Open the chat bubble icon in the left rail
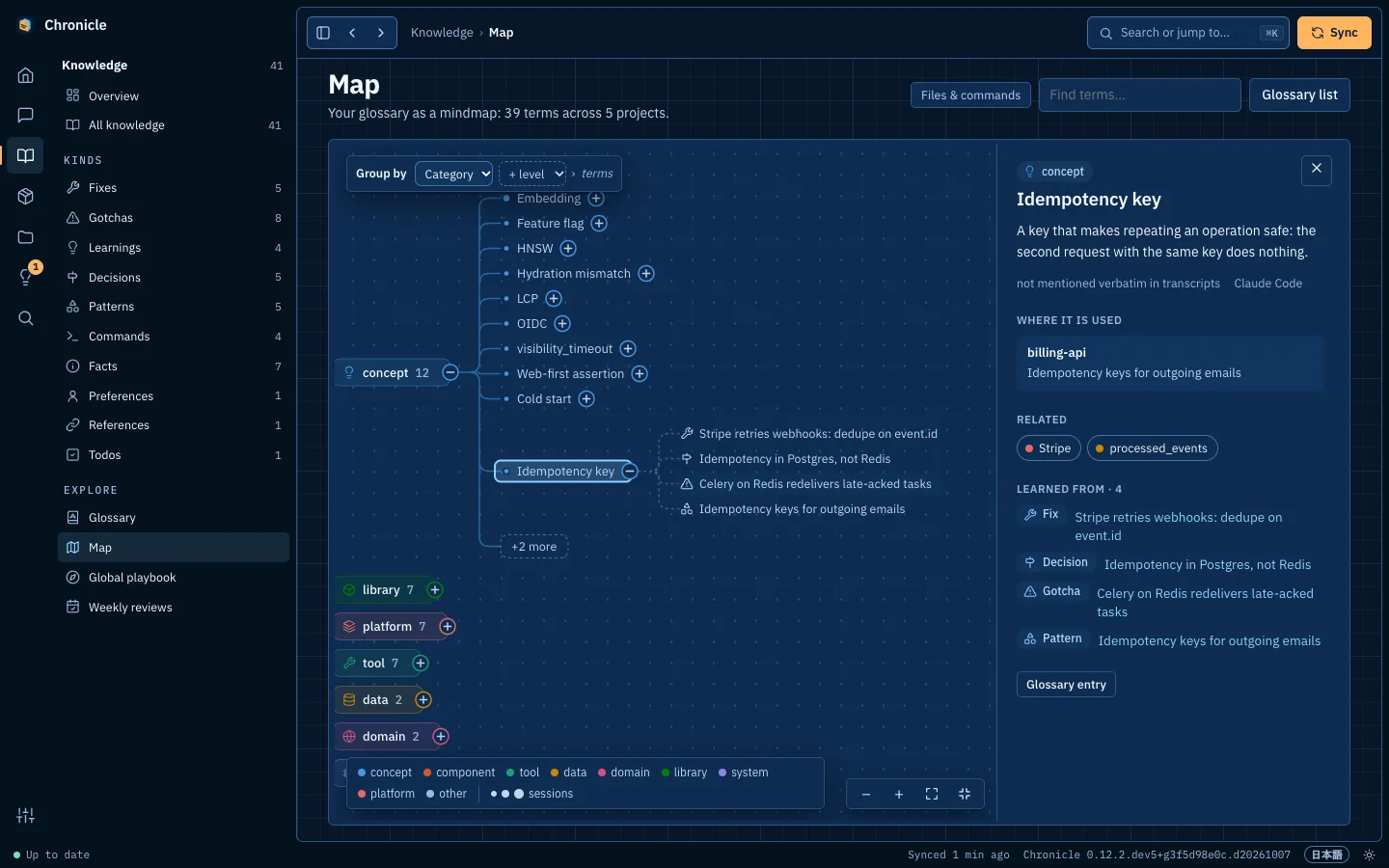The width and height of the screenshot is (1389, 868). tap(26, 116)
